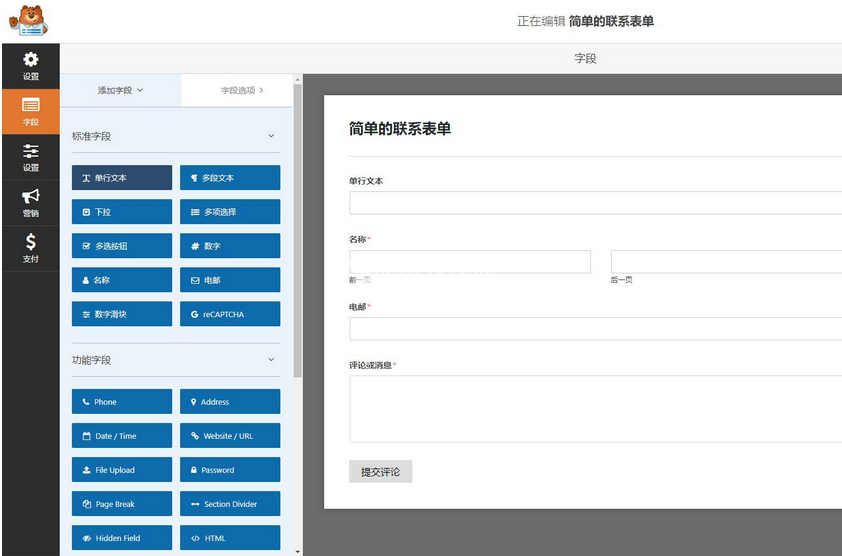Click the 电邮 input in form preview
This screenshot has height=556, width=842.
596,328
